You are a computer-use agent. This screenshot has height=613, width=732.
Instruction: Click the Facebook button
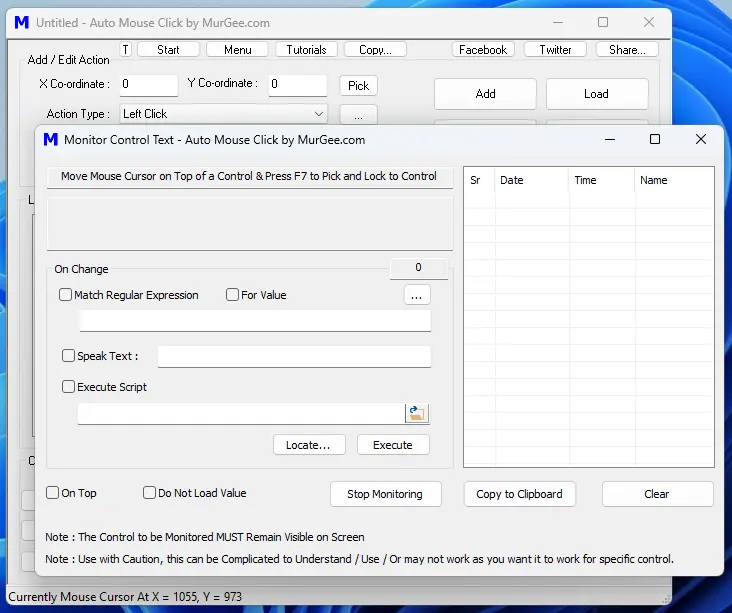coord(483,49)
